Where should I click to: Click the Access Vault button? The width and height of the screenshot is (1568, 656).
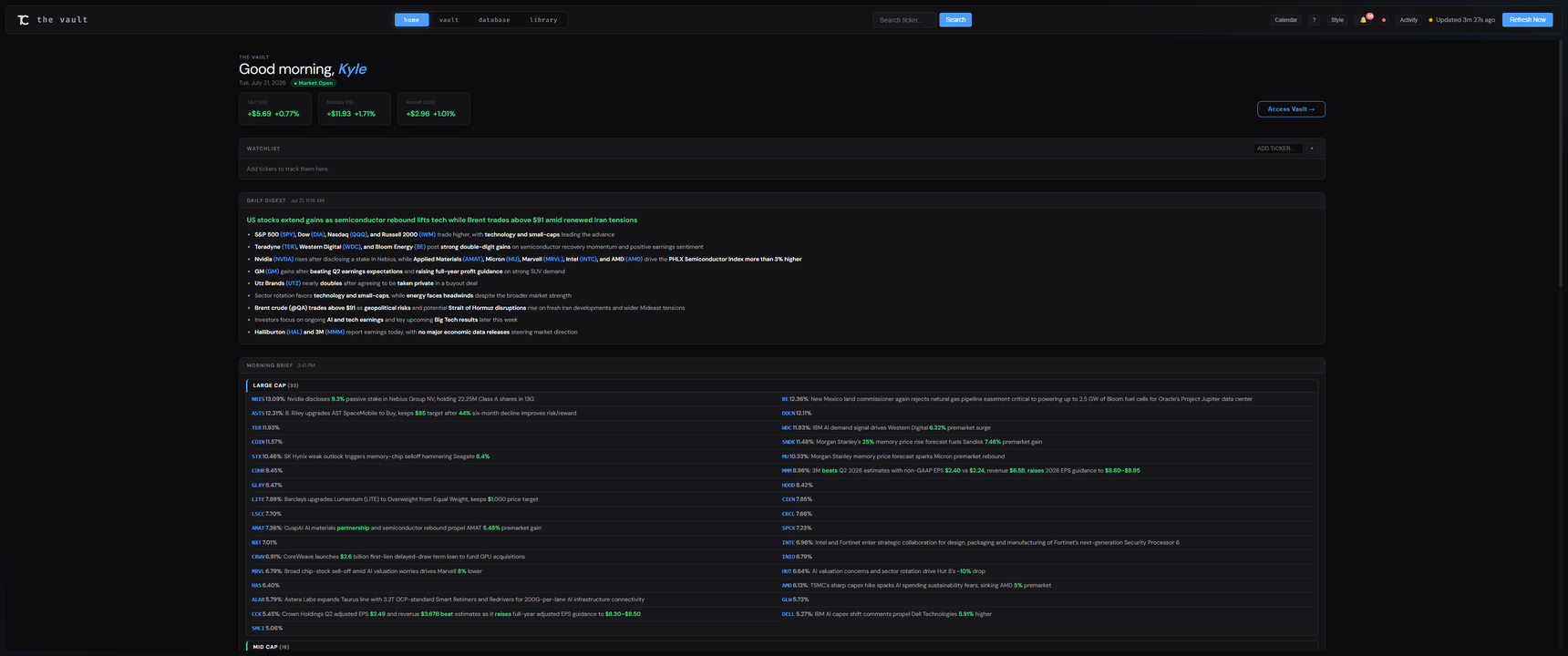point(1291,109)
